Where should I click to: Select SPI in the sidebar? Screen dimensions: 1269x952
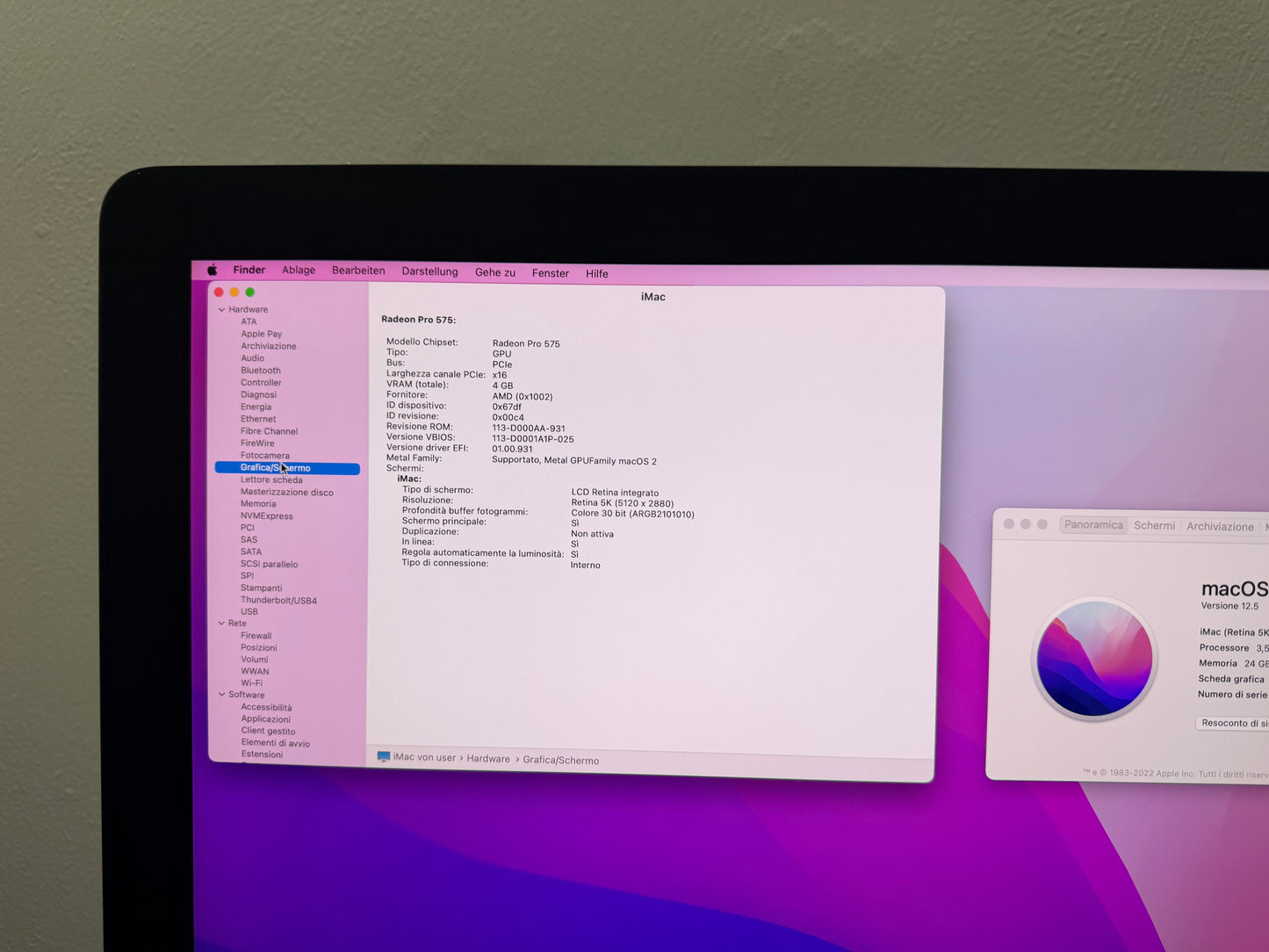pos(248,576)
